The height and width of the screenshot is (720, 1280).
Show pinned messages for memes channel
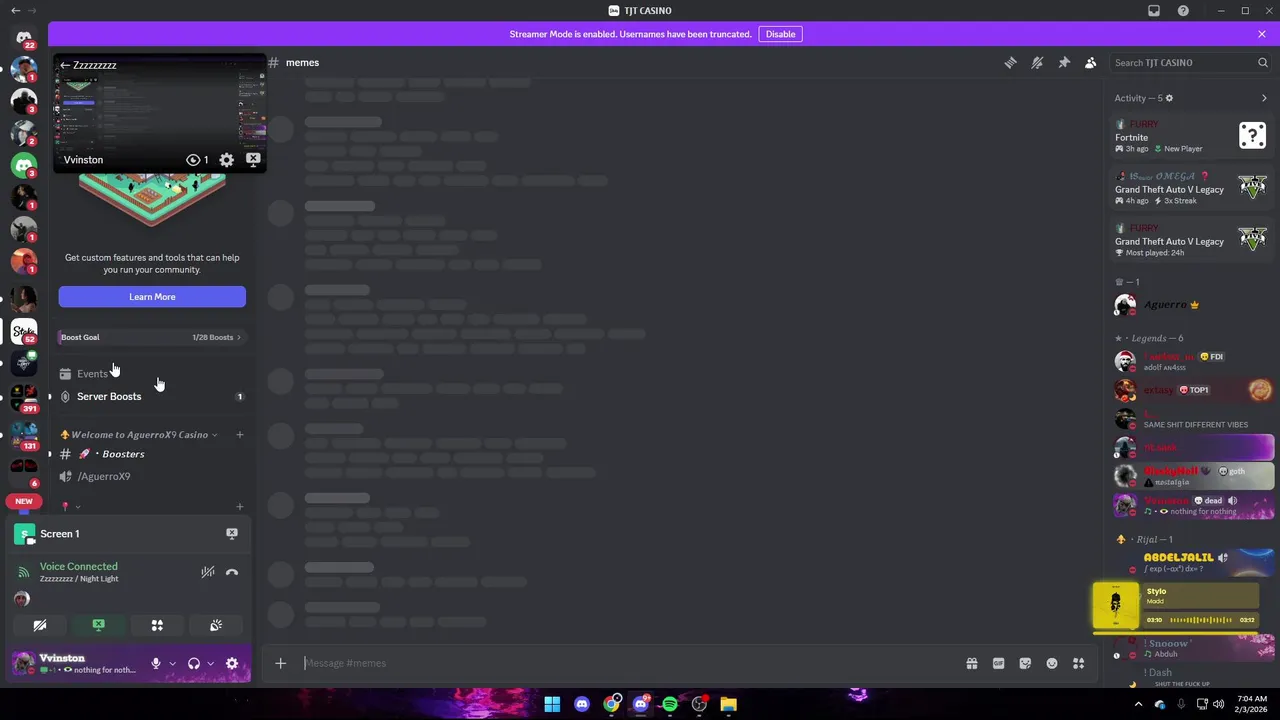1064,63
